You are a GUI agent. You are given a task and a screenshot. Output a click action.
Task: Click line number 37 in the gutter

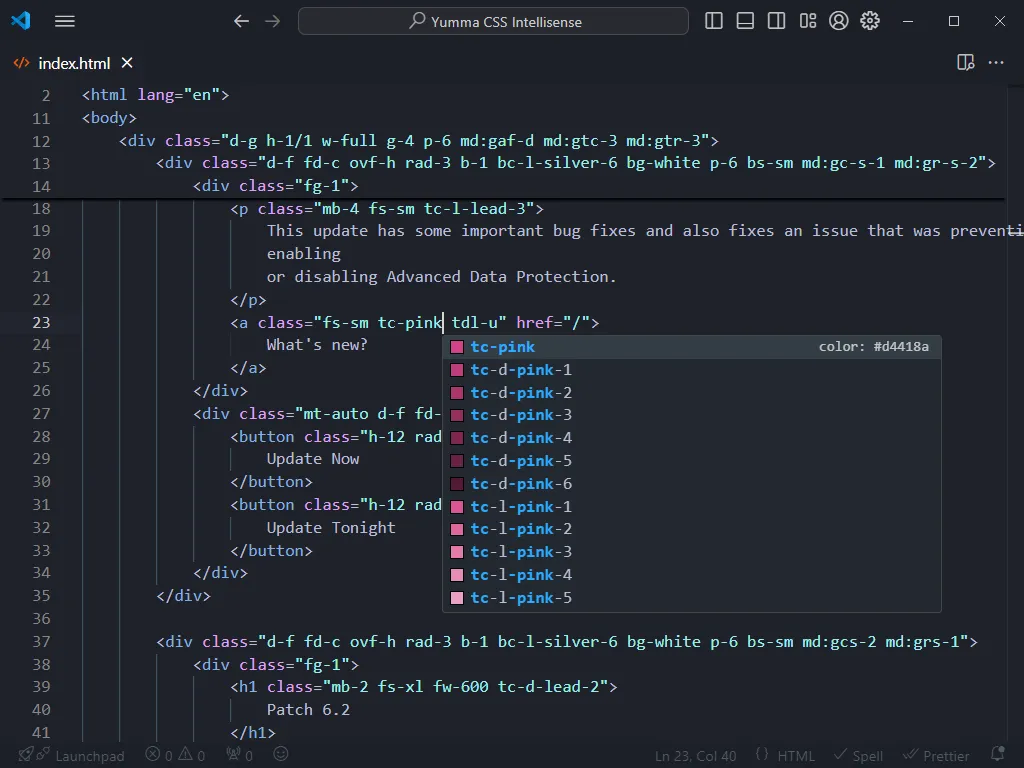click(x=41, y=642)
